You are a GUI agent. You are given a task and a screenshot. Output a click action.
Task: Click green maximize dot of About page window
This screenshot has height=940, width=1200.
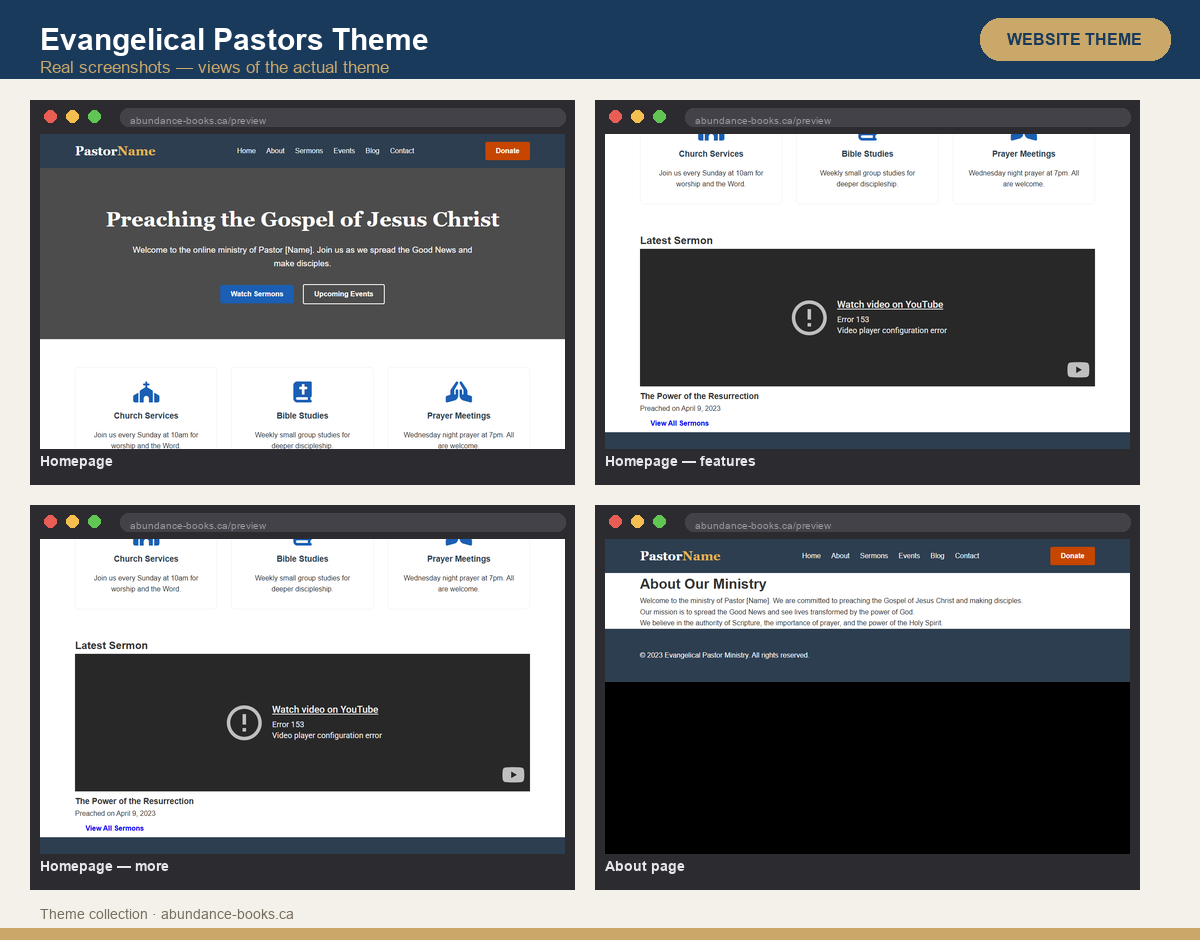660,522
